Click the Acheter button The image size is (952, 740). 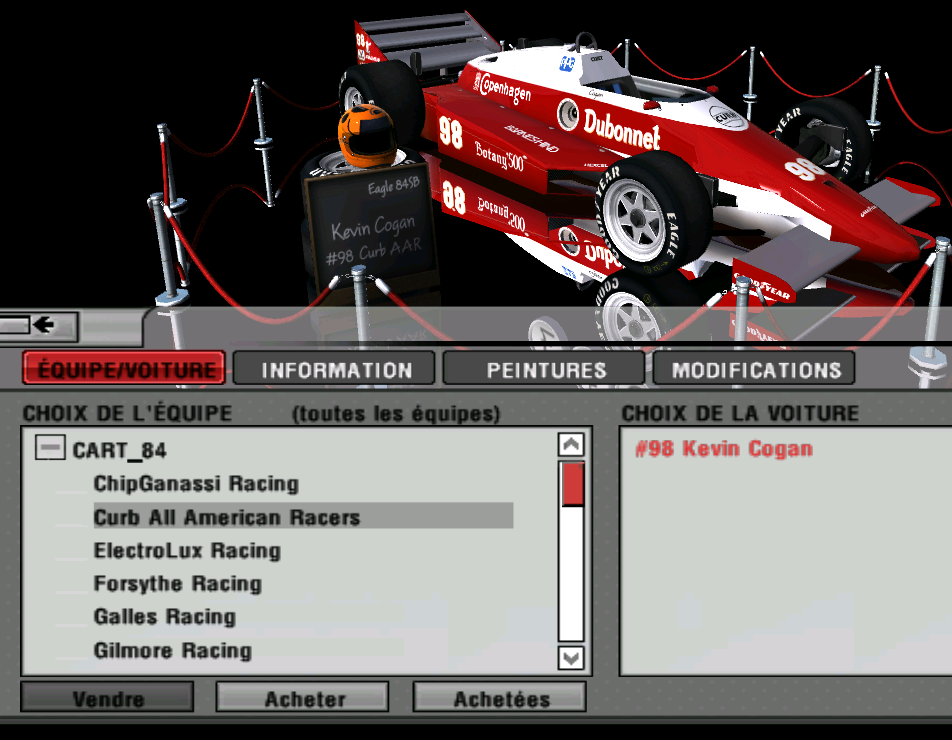pos(303,698)
